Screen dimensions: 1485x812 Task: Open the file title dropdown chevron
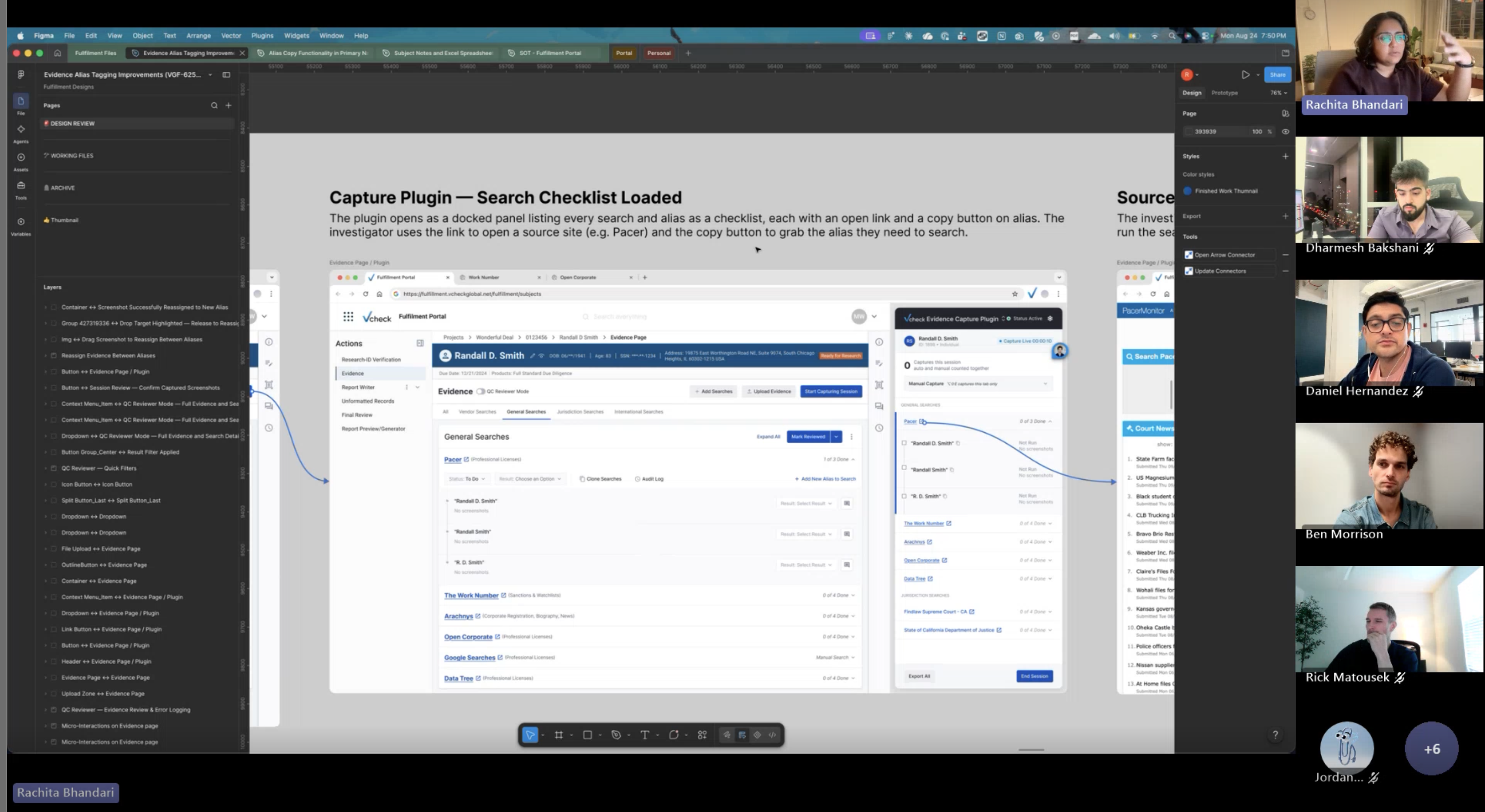(210, 74)
